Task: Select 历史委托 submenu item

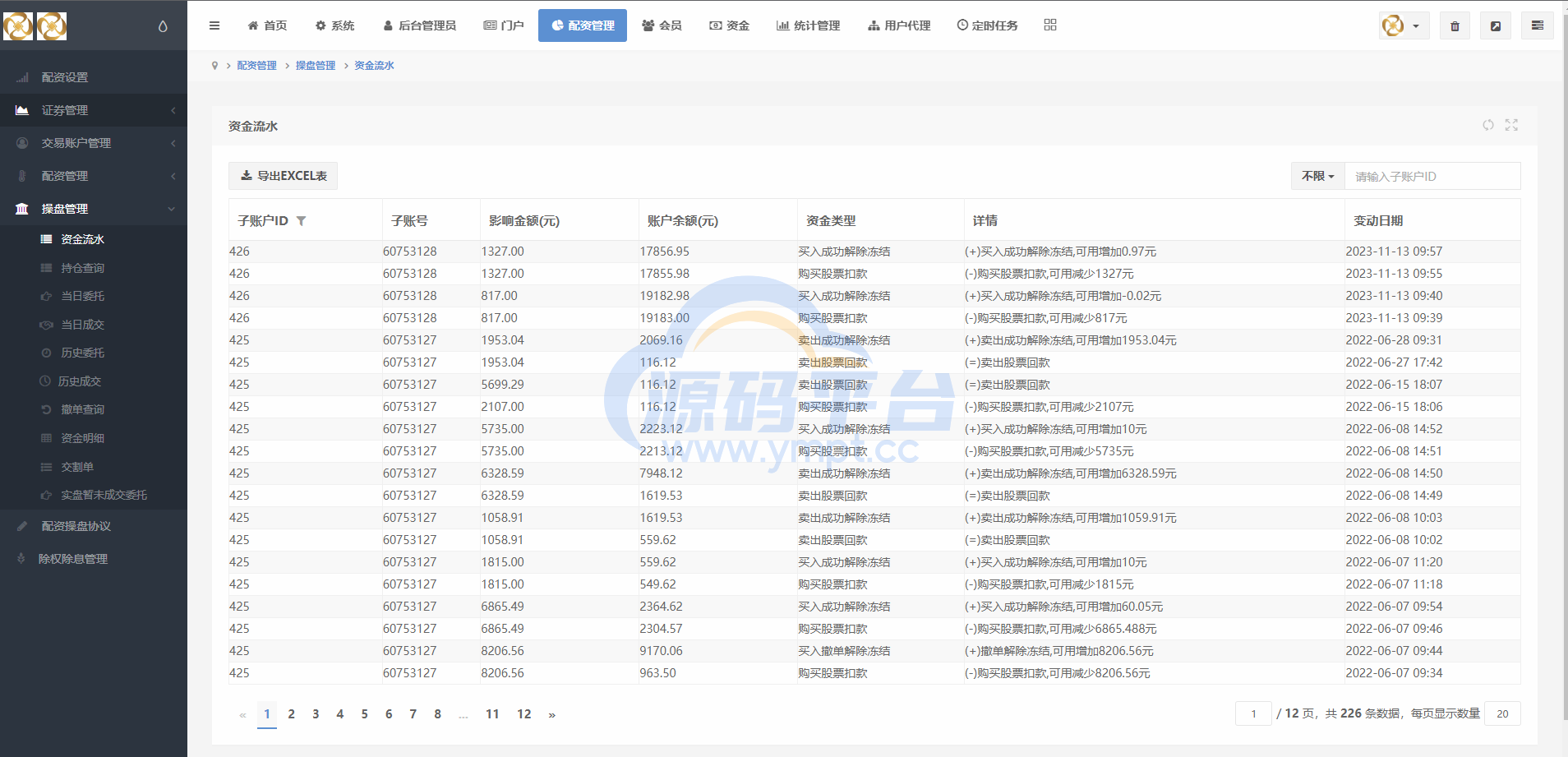Action: [94, 353]
